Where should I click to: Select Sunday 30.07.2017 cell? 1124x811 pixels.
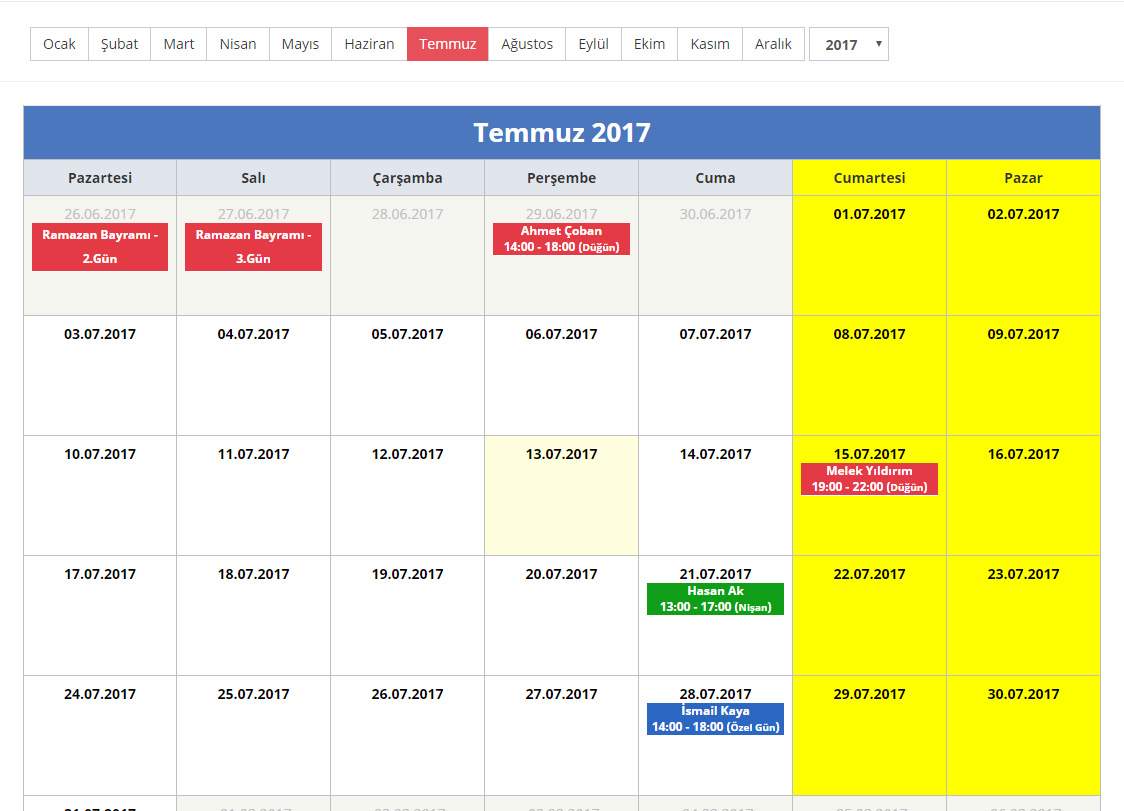(1024, 735)
